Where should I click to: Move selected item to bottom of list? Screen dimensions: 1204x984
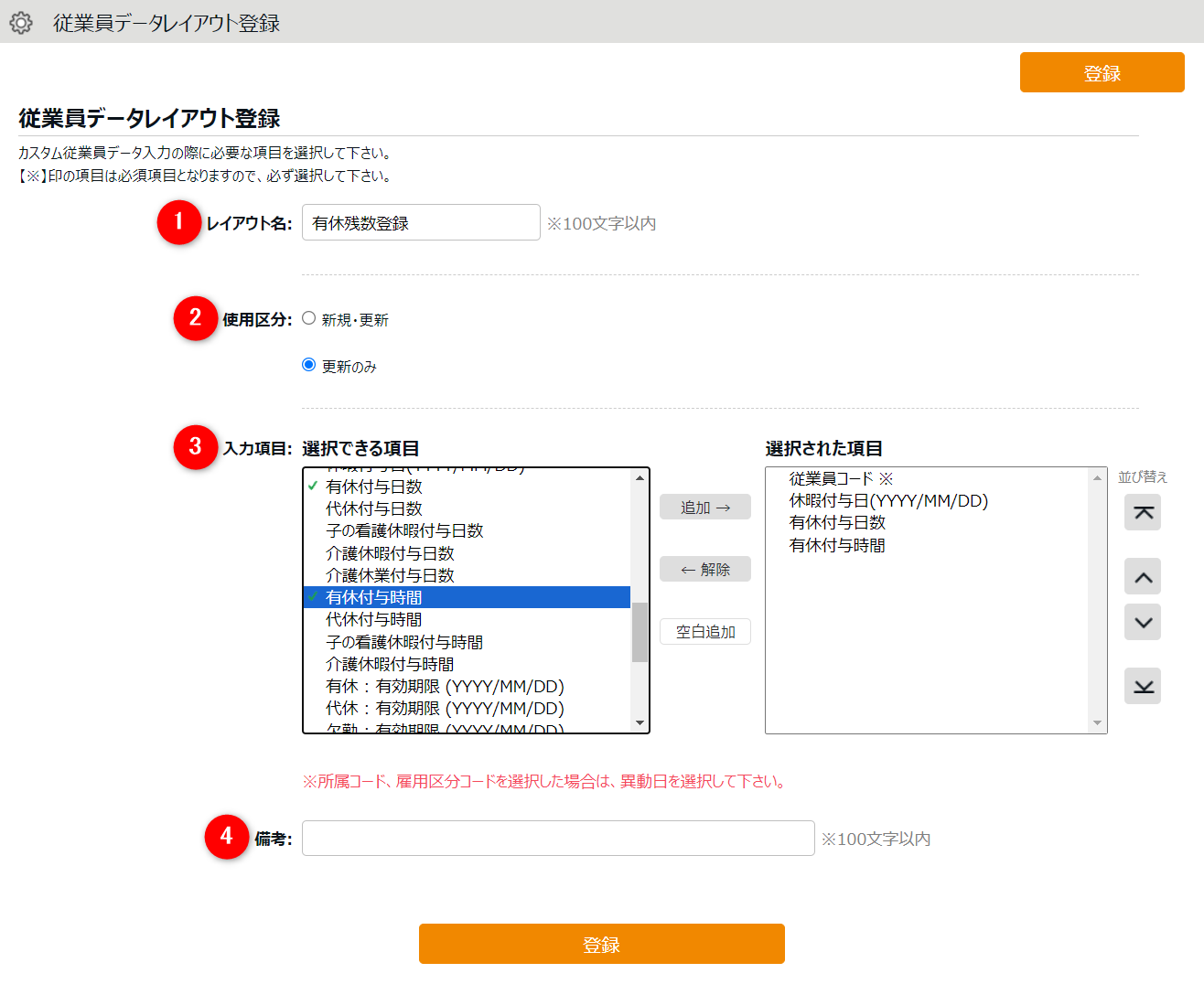coord(1142,687)
